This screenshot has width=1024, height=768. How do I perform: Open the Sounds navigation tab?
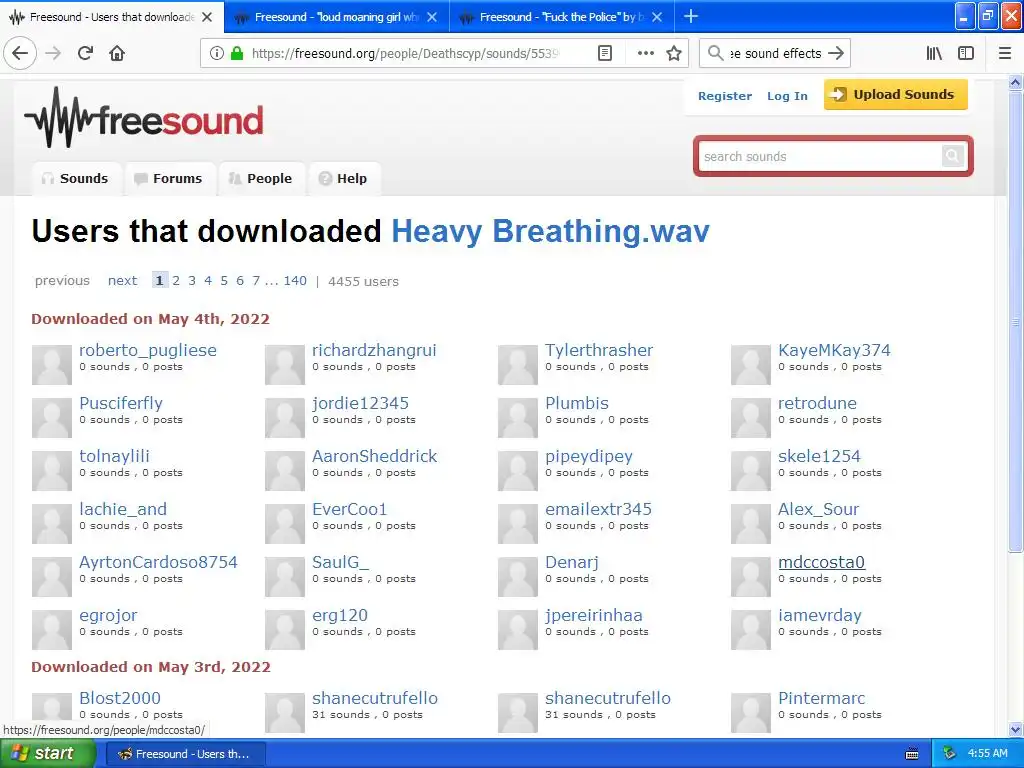[x=76, y=179]
